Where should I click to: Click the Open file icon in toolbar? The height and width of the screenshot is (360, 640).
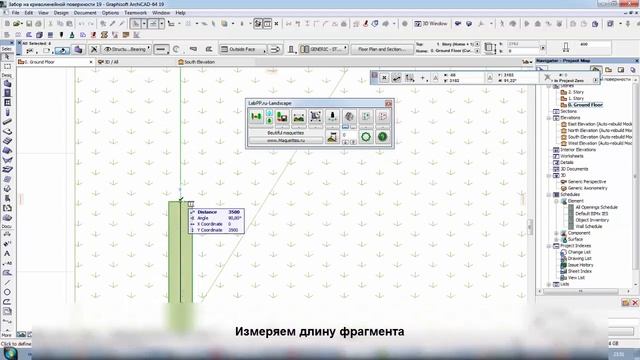[x=17, y=24]
